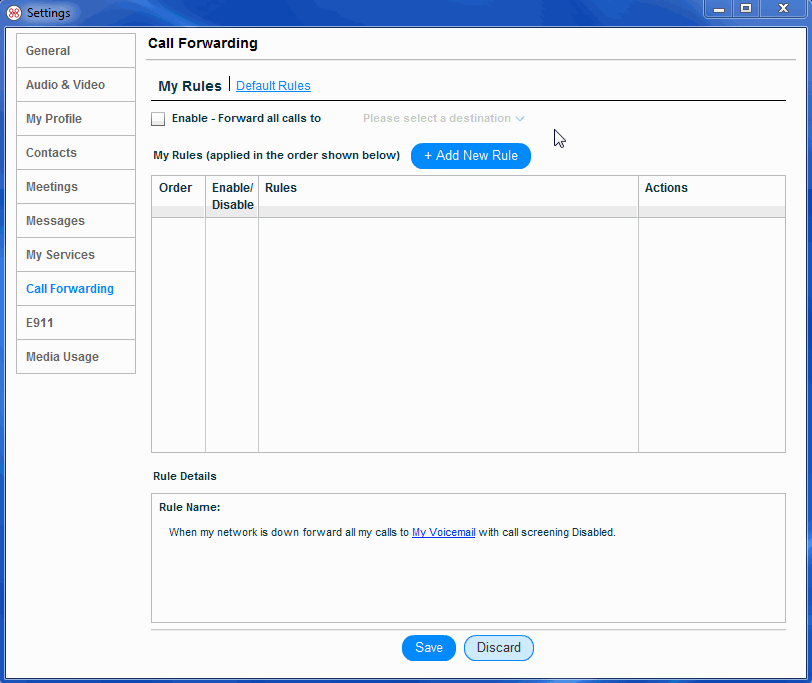812x683 pixels.
Task: Open the Meetings settings
Action: point(76,187)
